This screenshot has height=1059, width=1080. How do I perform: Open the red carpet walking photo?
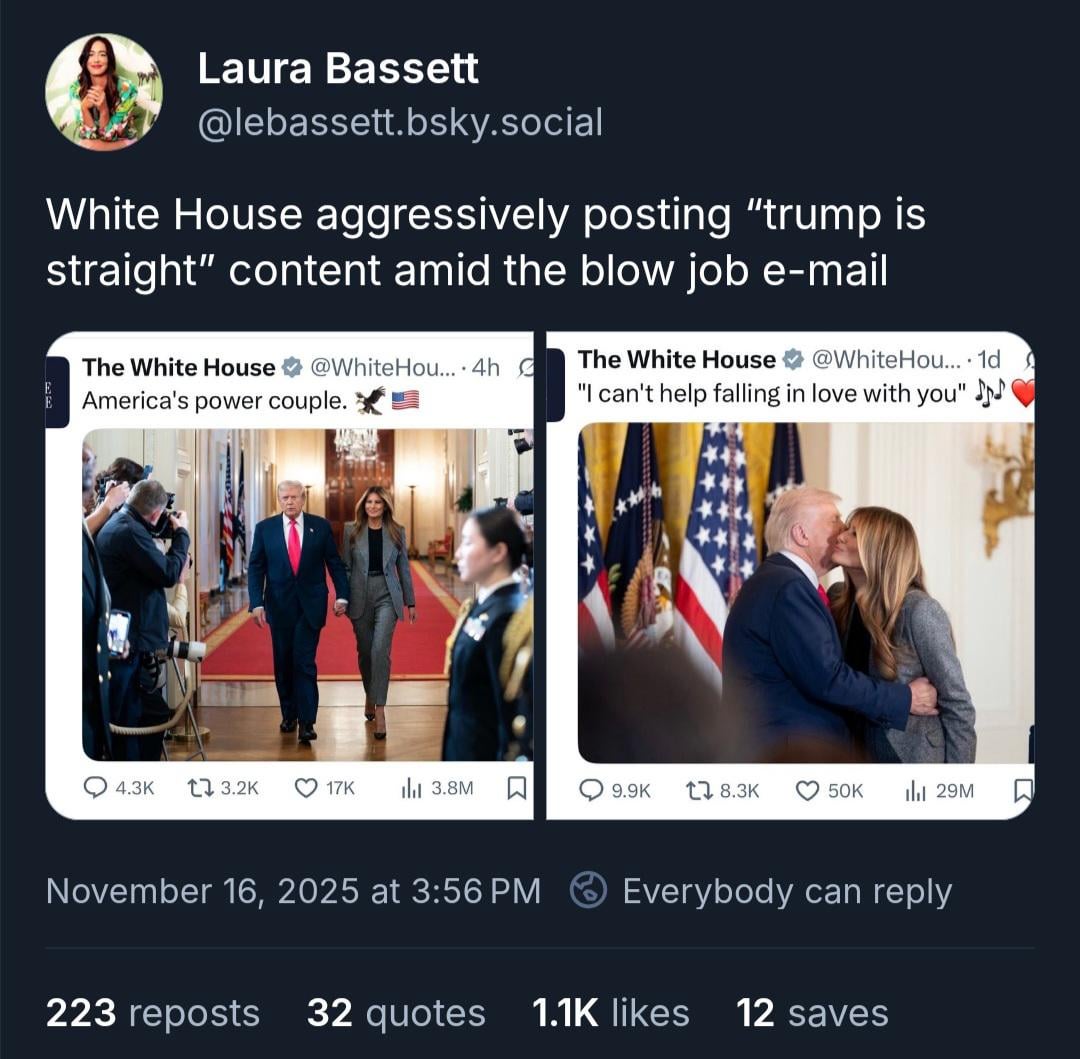click(307, 594)
